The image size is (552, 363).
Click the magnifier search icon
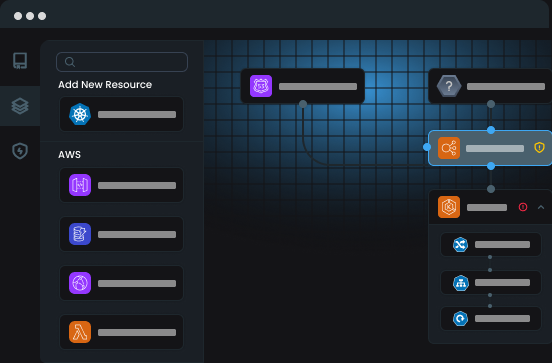coord(70,62)
